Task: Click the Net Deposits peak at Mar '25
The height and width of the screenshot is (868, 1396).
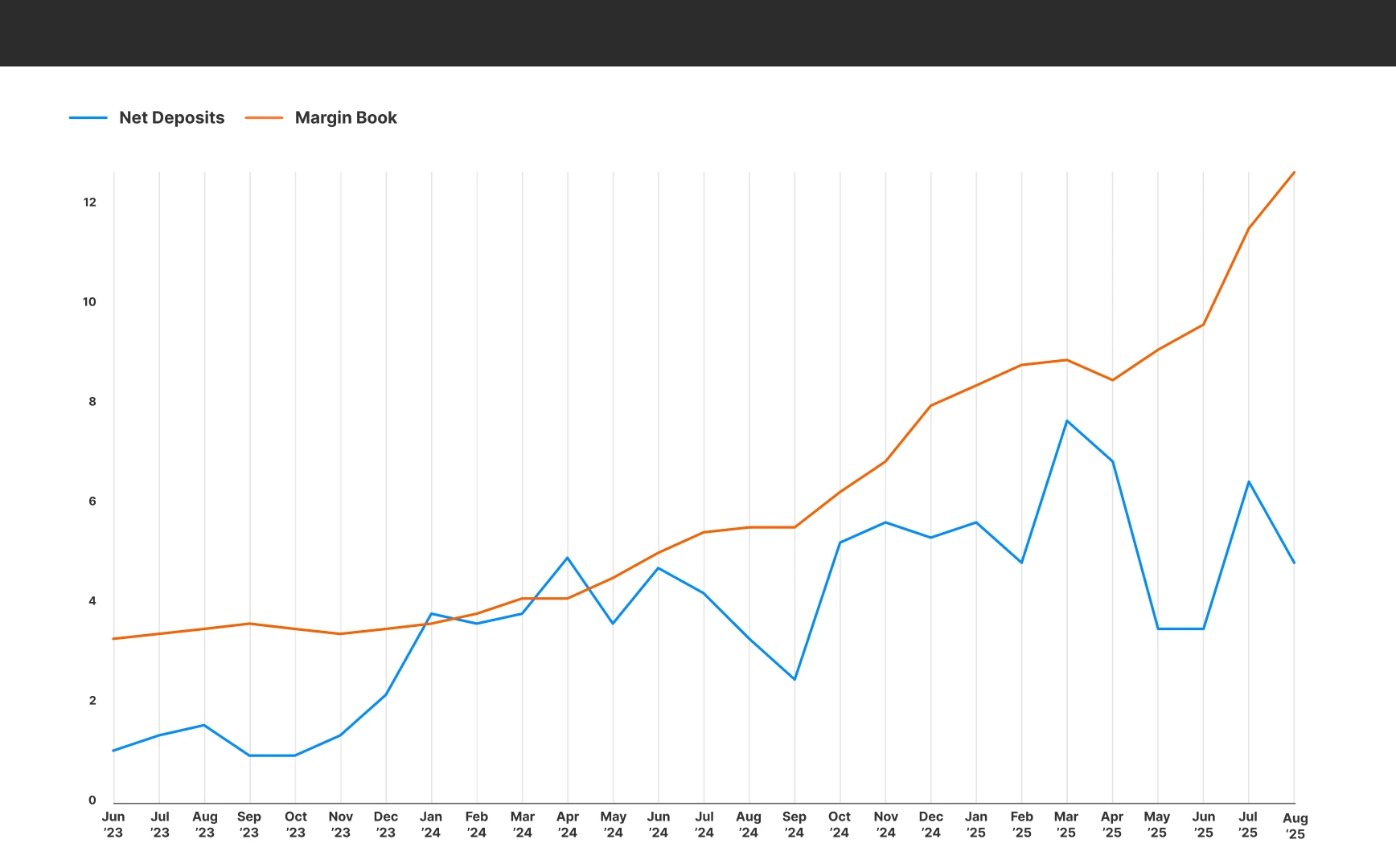Action: [x=1067, y=420]
